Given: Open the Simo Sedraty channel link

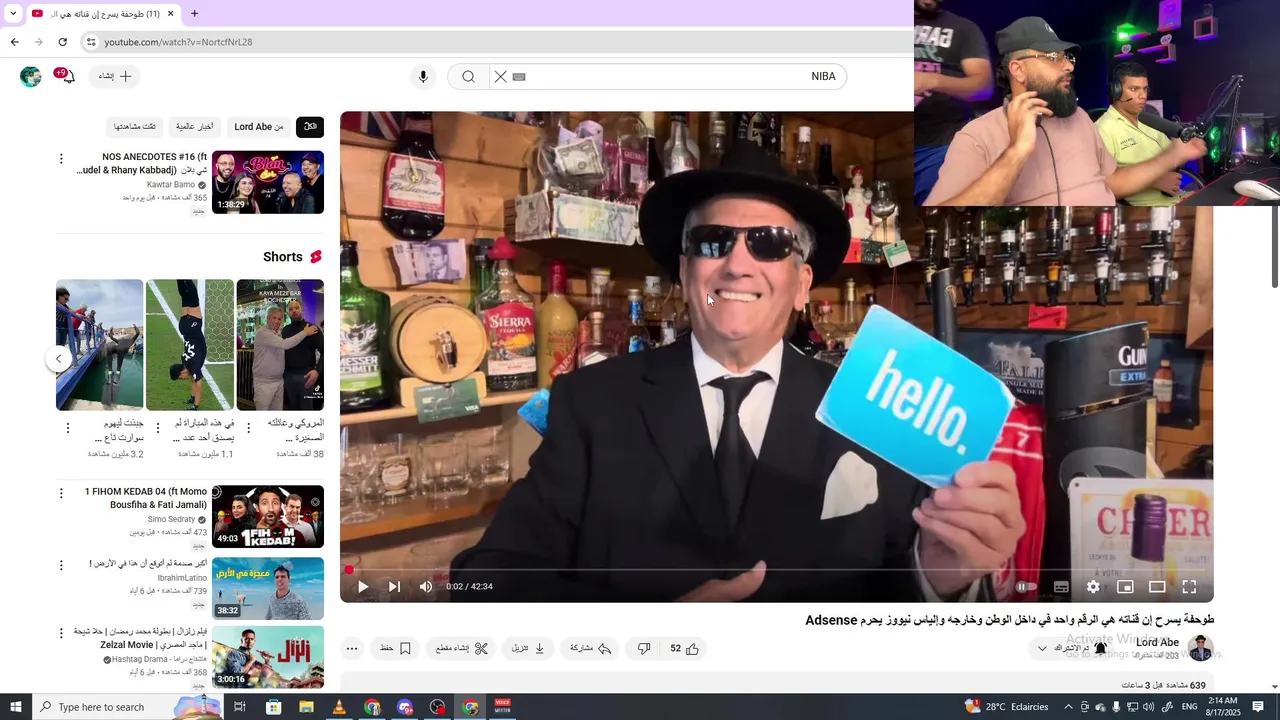Looking at the screenshot, I should 171,520.
